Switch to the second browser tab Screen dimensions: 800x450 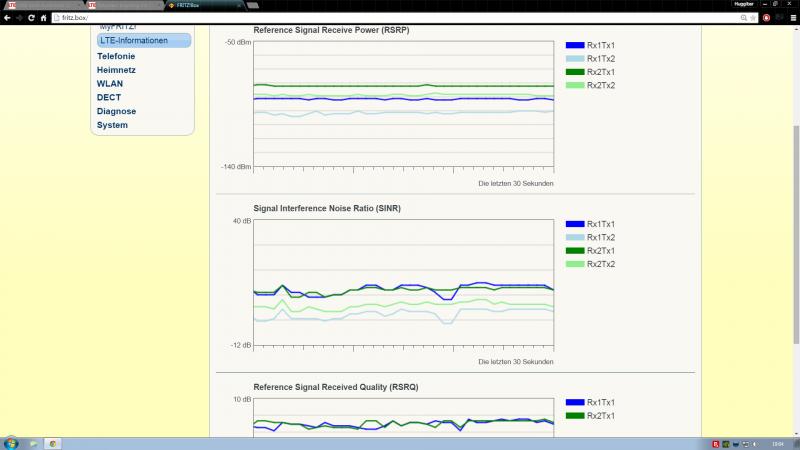pos(125,5)
